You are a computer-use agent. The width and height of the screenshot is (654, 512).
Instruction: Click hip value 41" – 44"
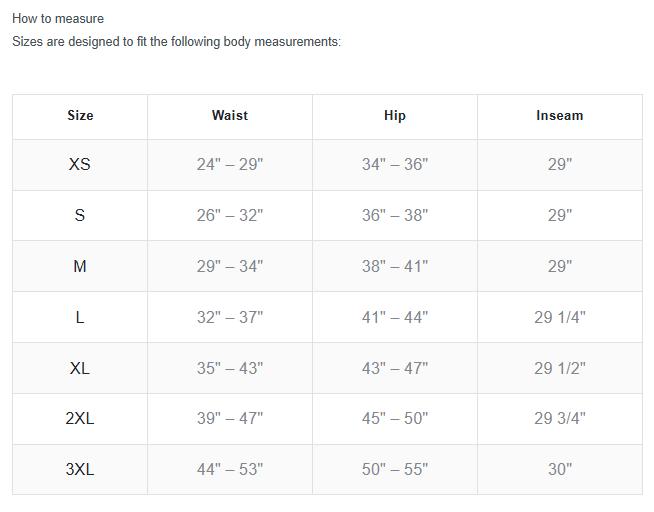coord(395,317)
